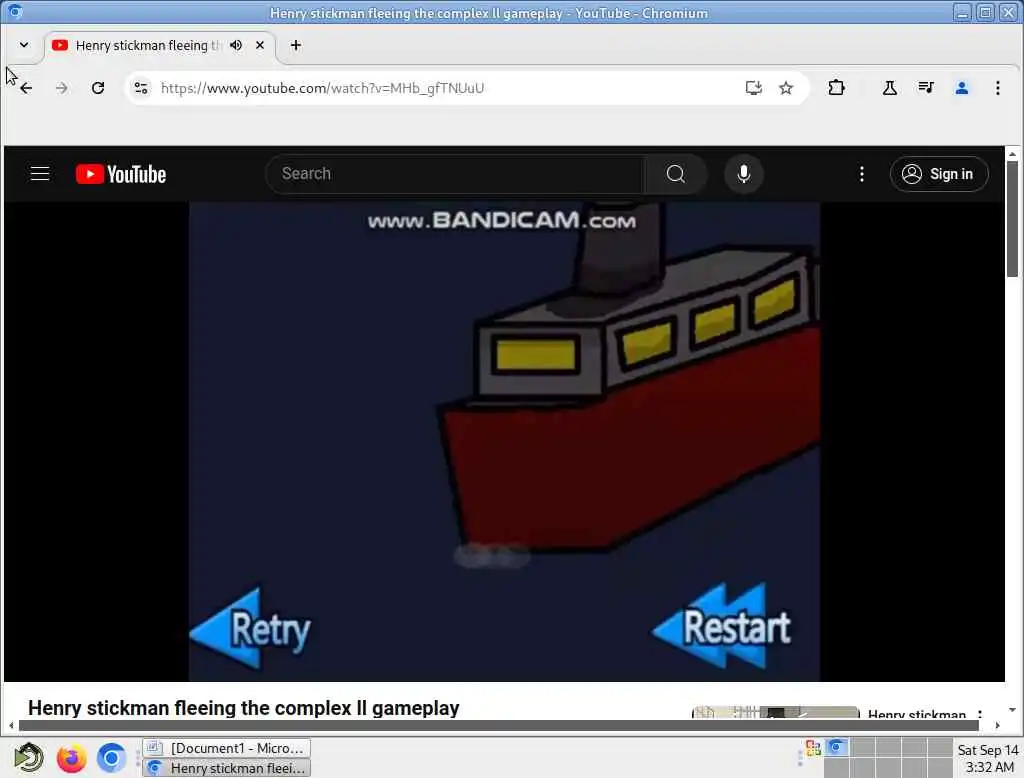Click scroll-left arrow of horizontal scrollbar
Image resolution: width=1024 pixels, height=778 pixels.
[11, 725]
